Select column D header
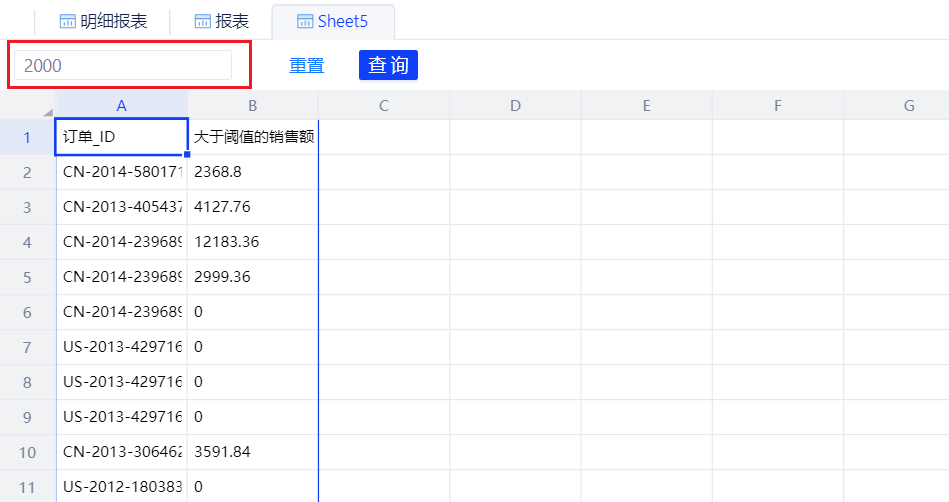 tap(515, 105)
